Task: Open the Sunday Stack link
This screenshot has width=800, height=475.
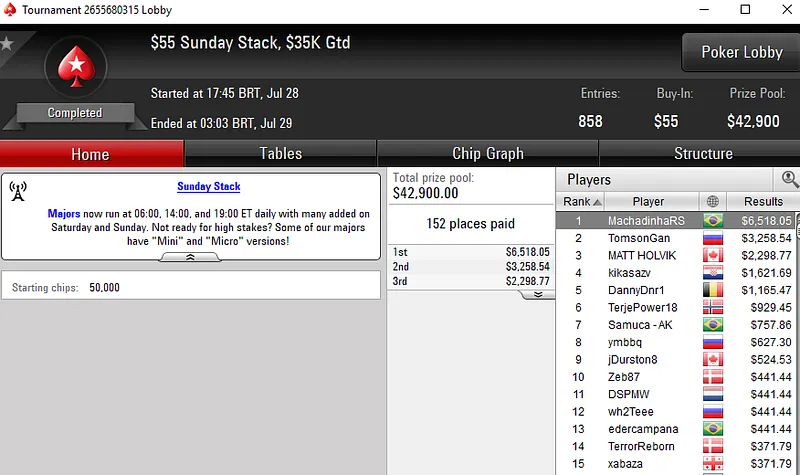Action: pyautogui.click(x=208, y=187)
